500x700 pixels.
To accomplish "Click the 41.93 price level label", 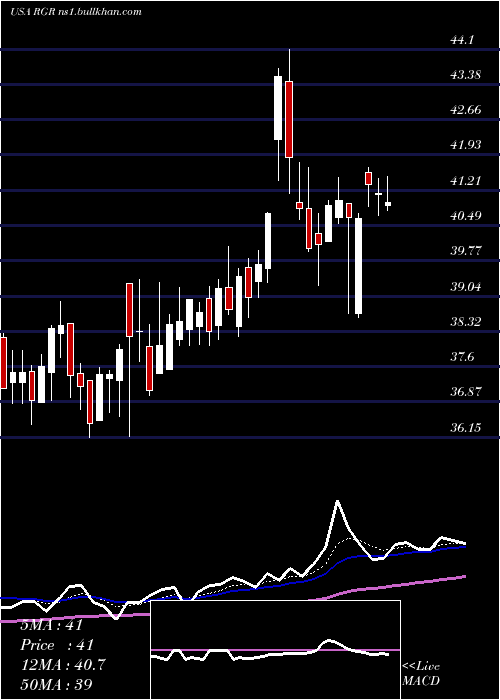I will 466,145.
